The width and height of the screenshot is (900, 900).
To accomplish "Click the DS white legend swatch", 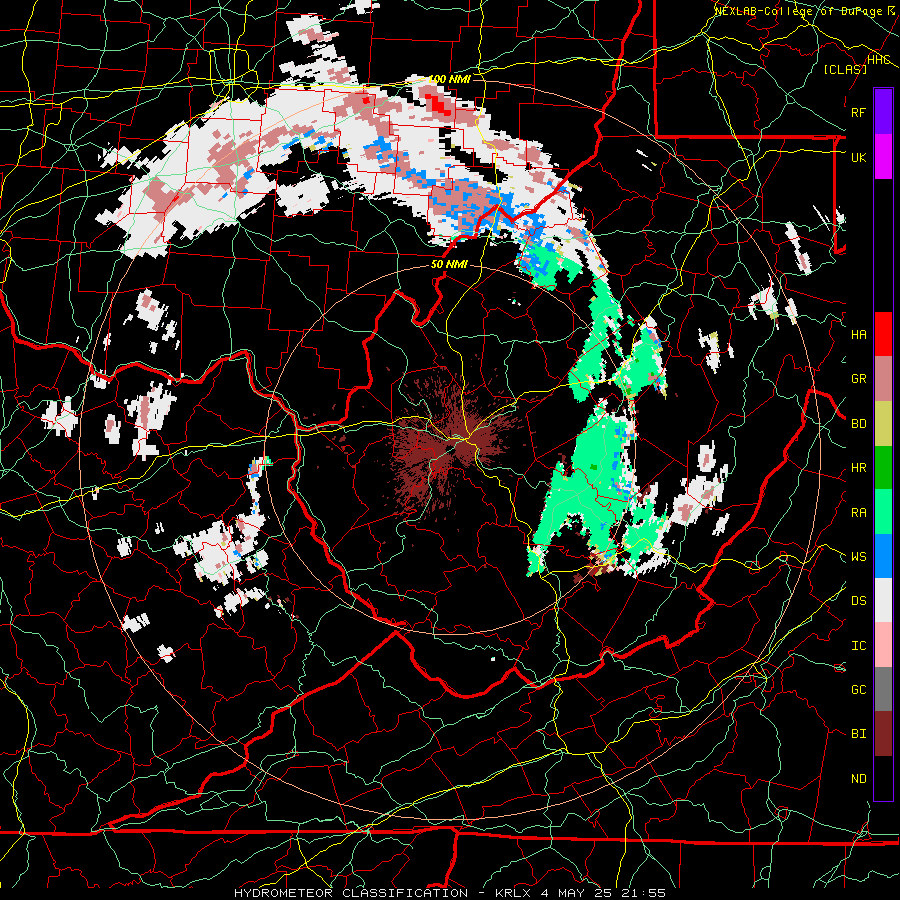I will click(883, 600).
